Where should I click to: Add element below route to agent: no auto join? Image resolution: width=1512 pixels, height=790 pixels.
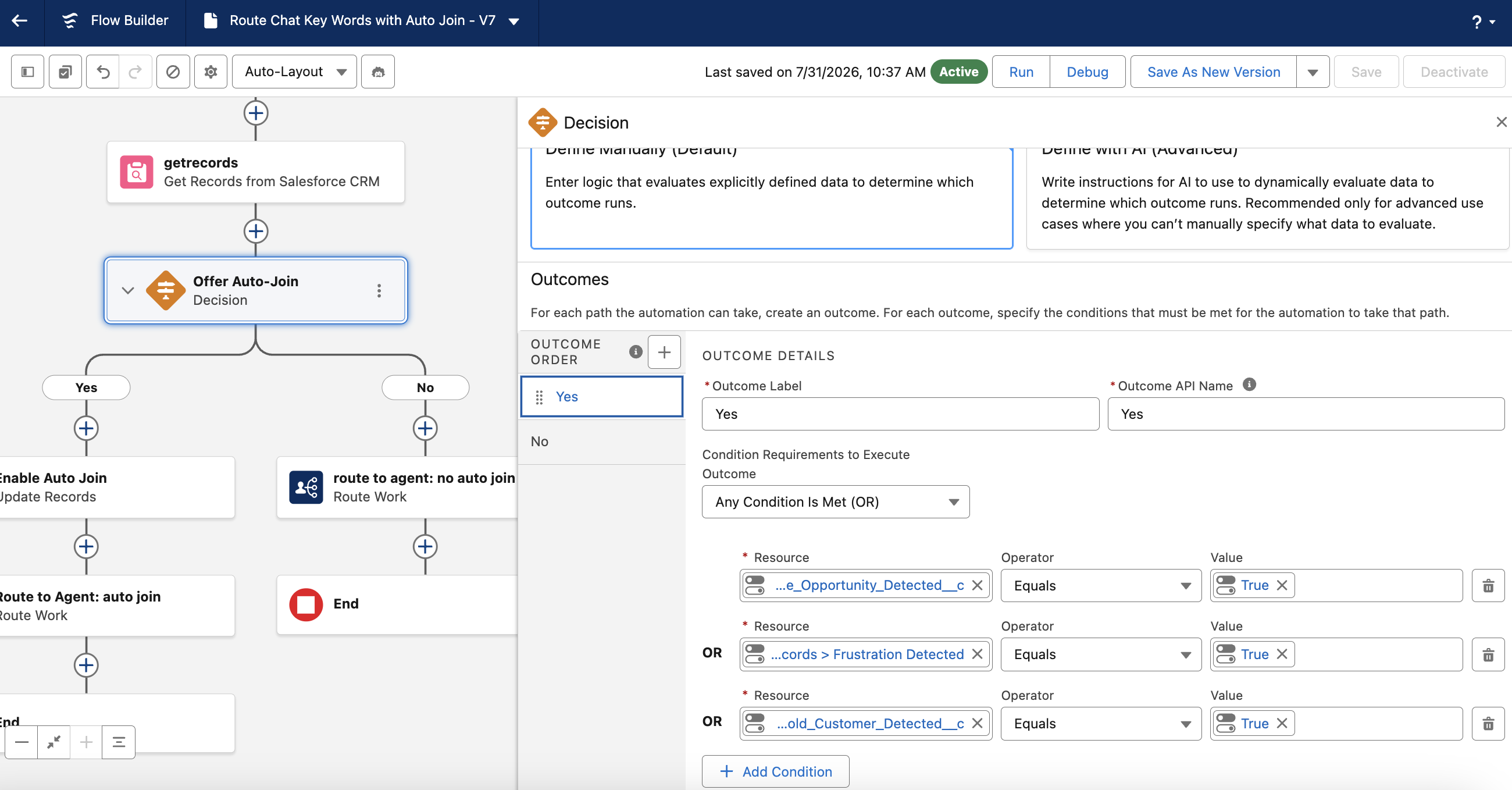point(426,546)
